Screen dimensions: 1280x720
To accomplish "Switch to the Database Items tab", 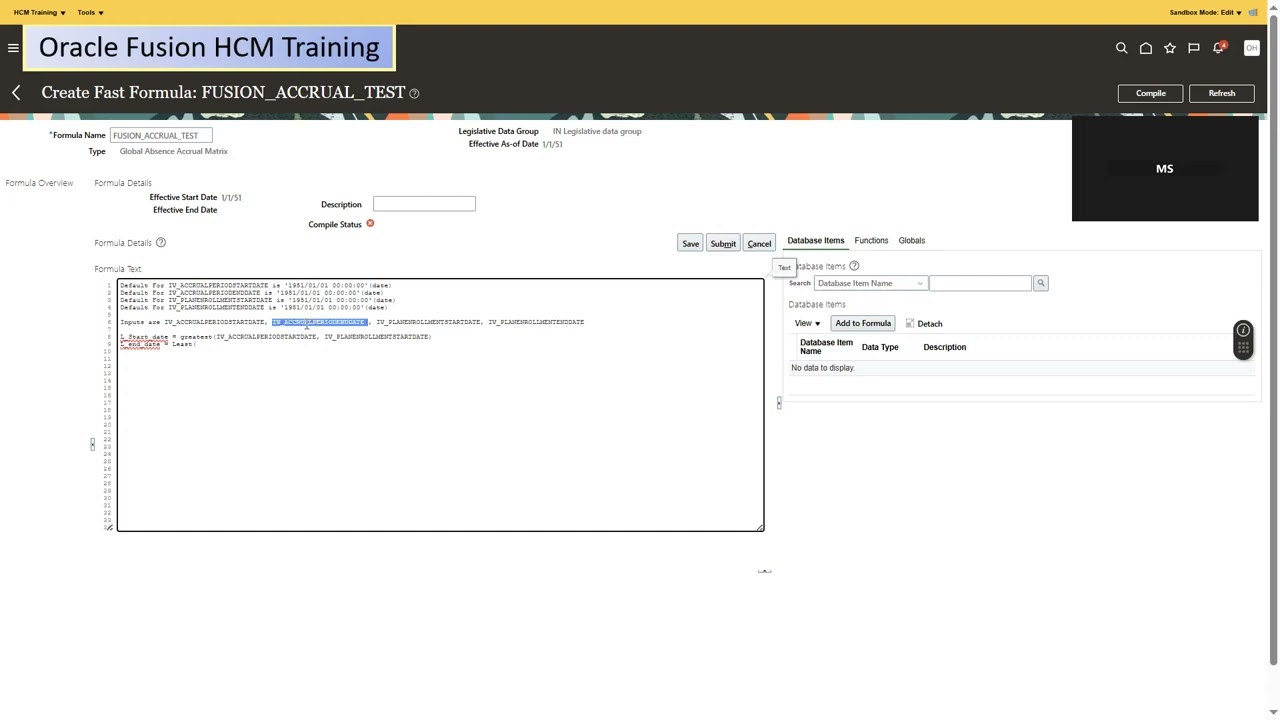I will 816,240.
